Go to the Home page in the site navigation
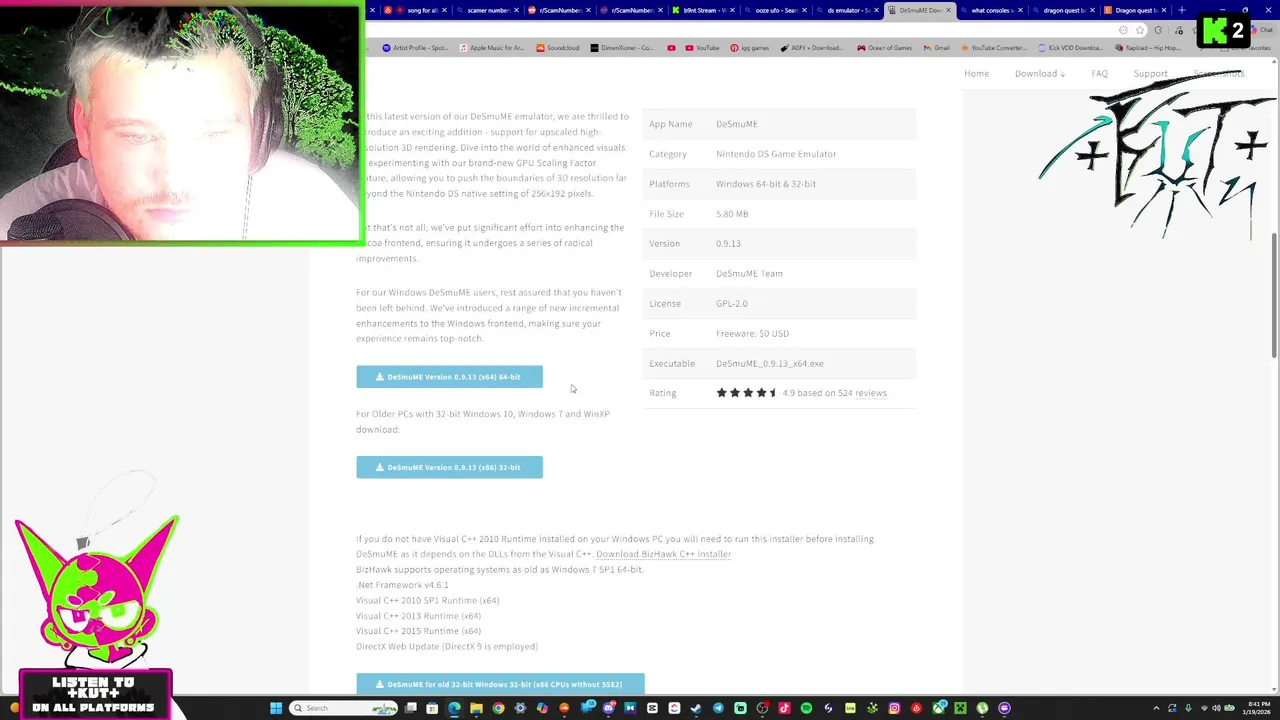Image resolution: width=1280 pixels, height=720 pixels. pos(976,73)
